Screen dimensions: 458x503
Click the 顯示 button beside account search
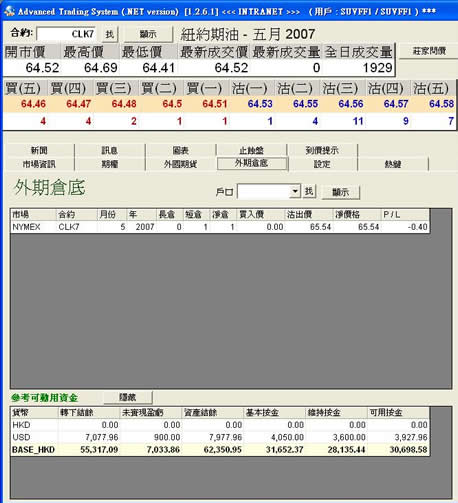(341, 192)
